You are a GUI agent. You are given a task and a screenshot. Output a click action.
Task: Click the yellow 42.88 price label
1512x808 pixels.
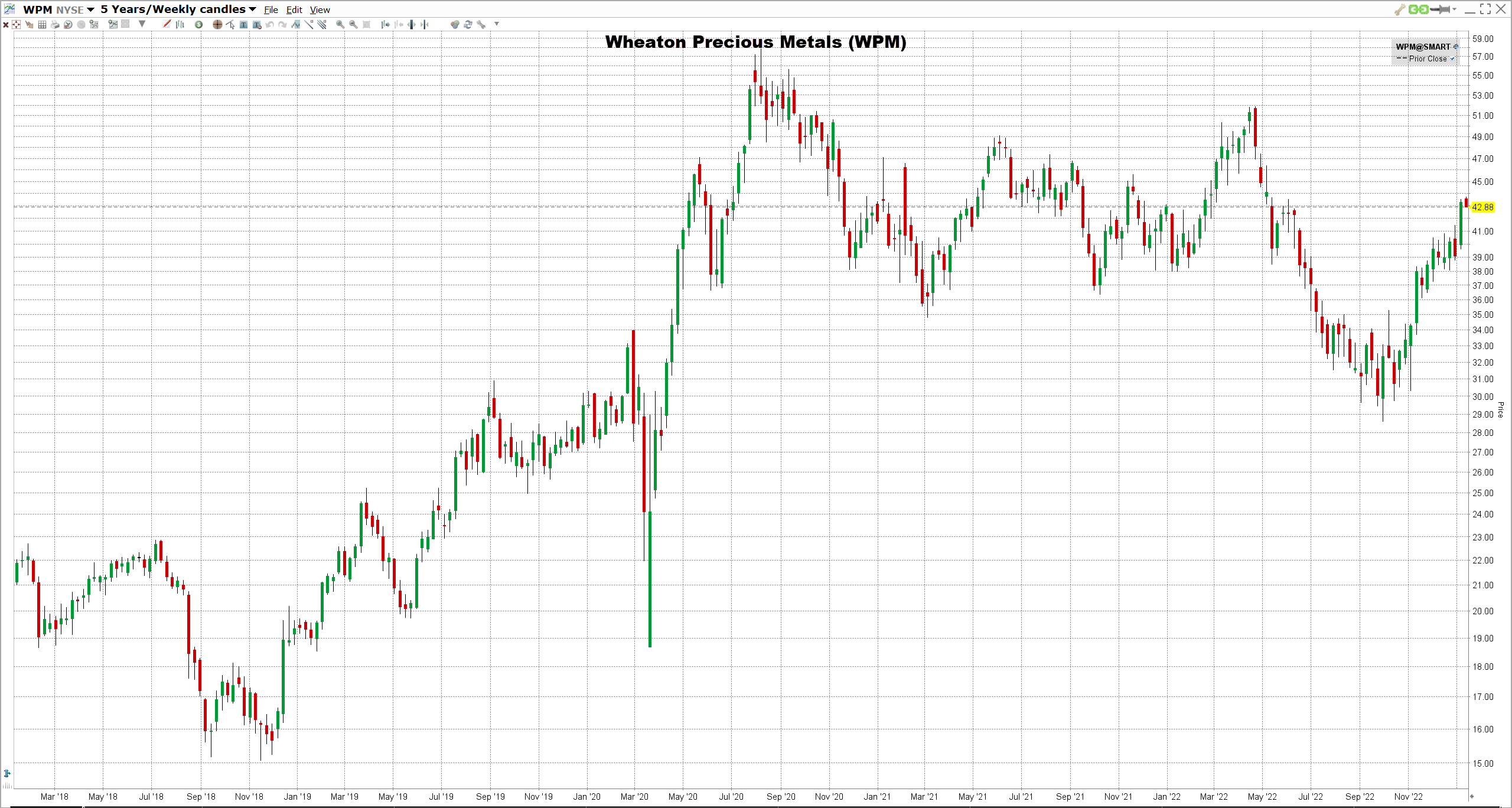click(1482, 207)
